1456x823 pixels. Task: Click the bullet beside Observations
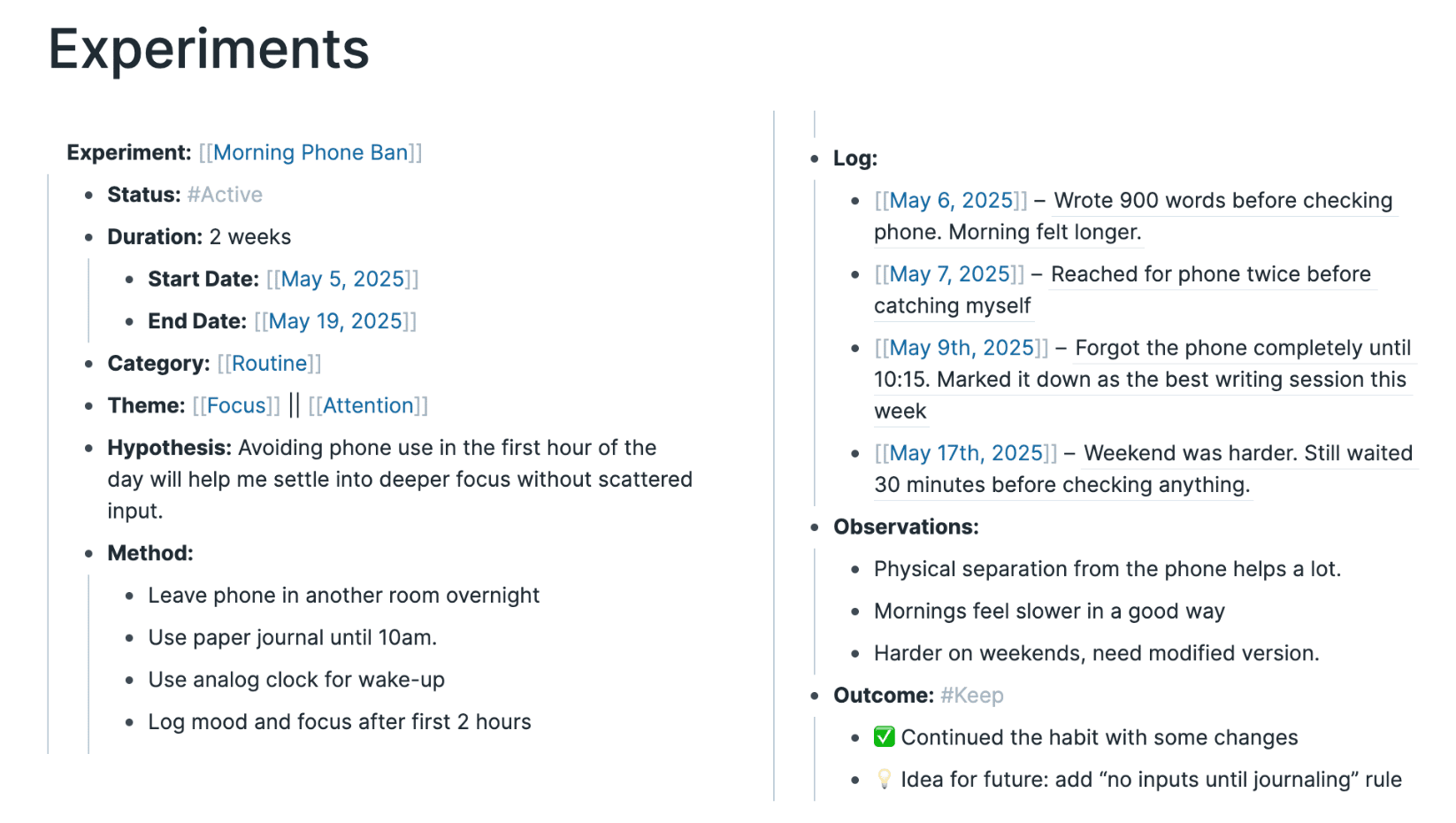[815, 527]
